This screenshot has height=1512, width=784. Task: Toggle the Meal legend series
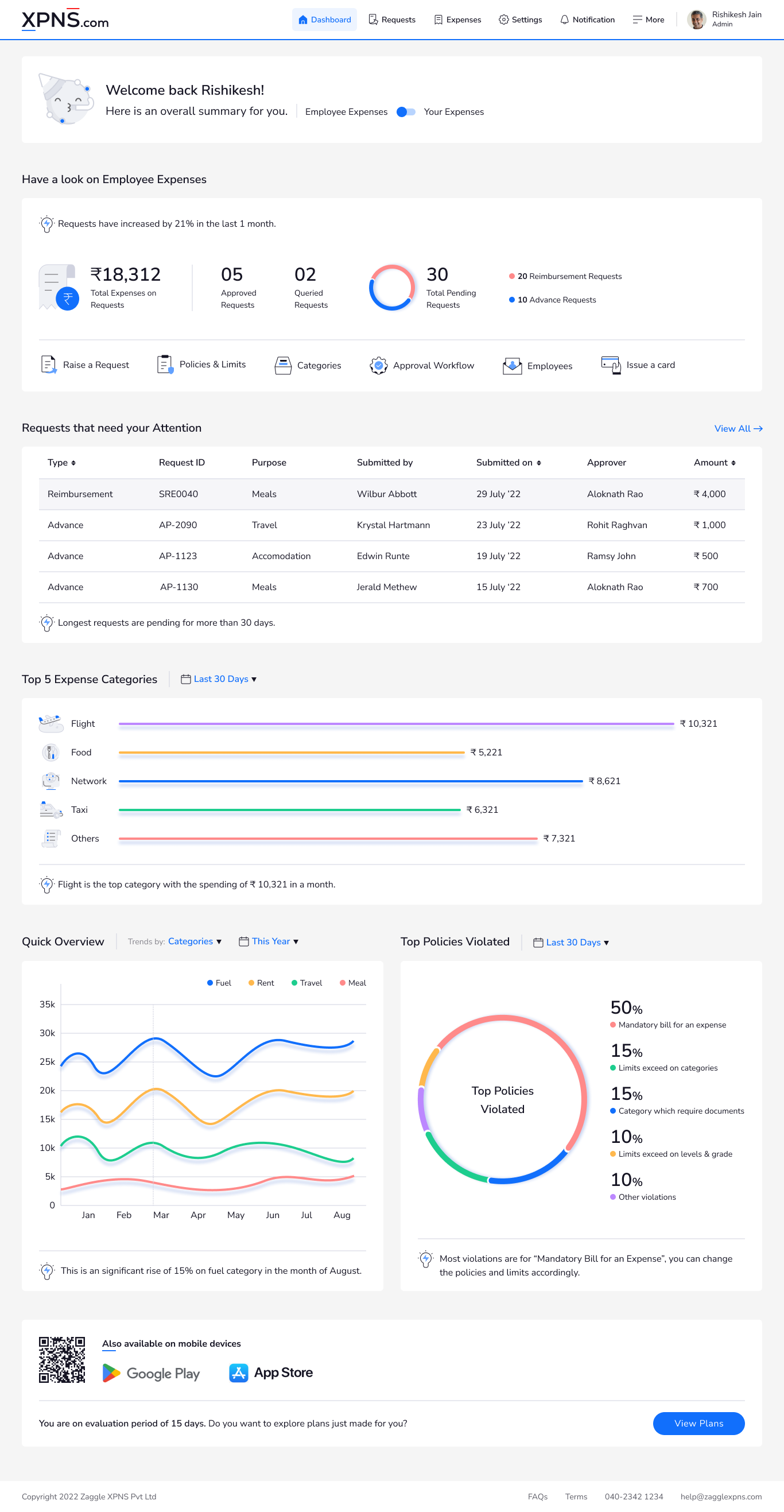[352, 983]
